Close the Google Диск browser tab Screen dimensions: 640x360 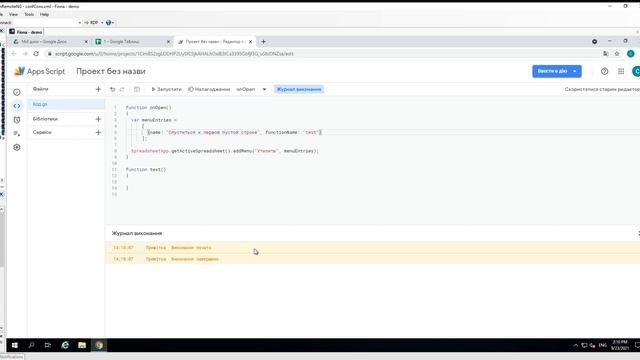[86, 42]
